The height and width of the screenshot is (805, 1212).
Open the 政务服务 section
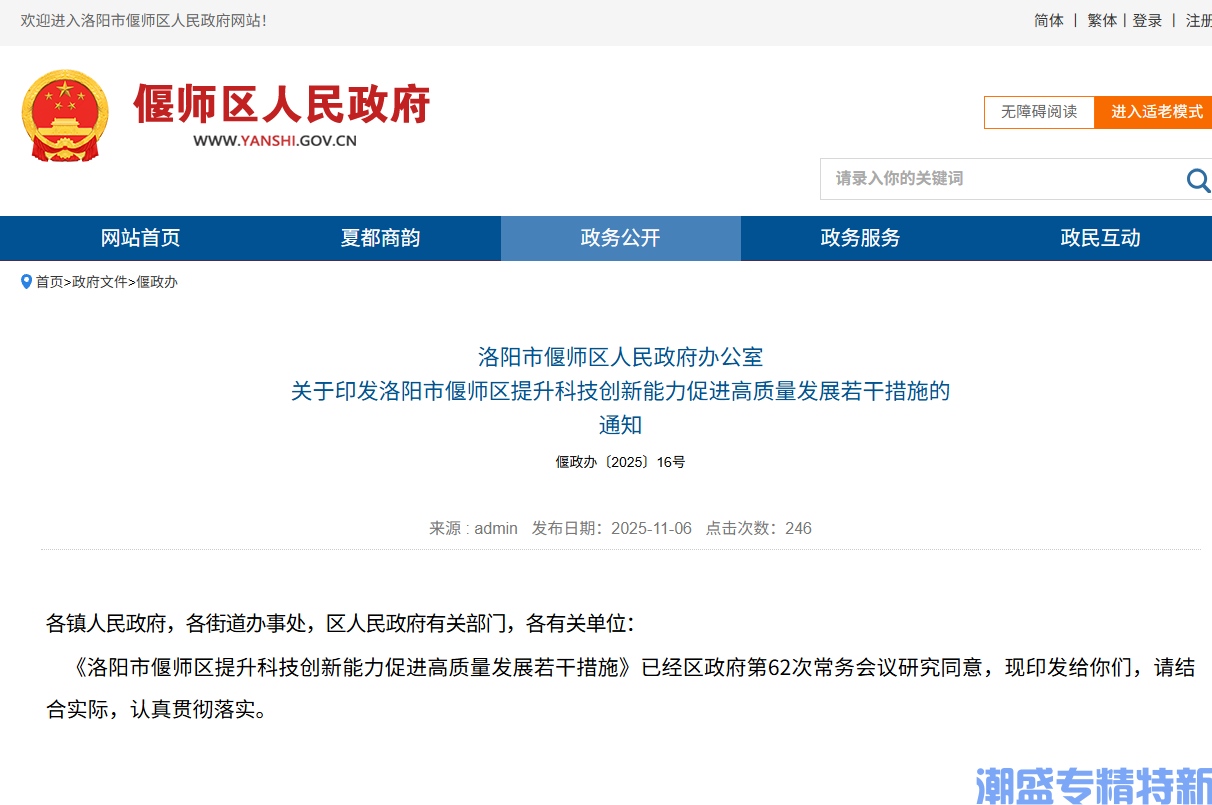(x=860, y=238)
